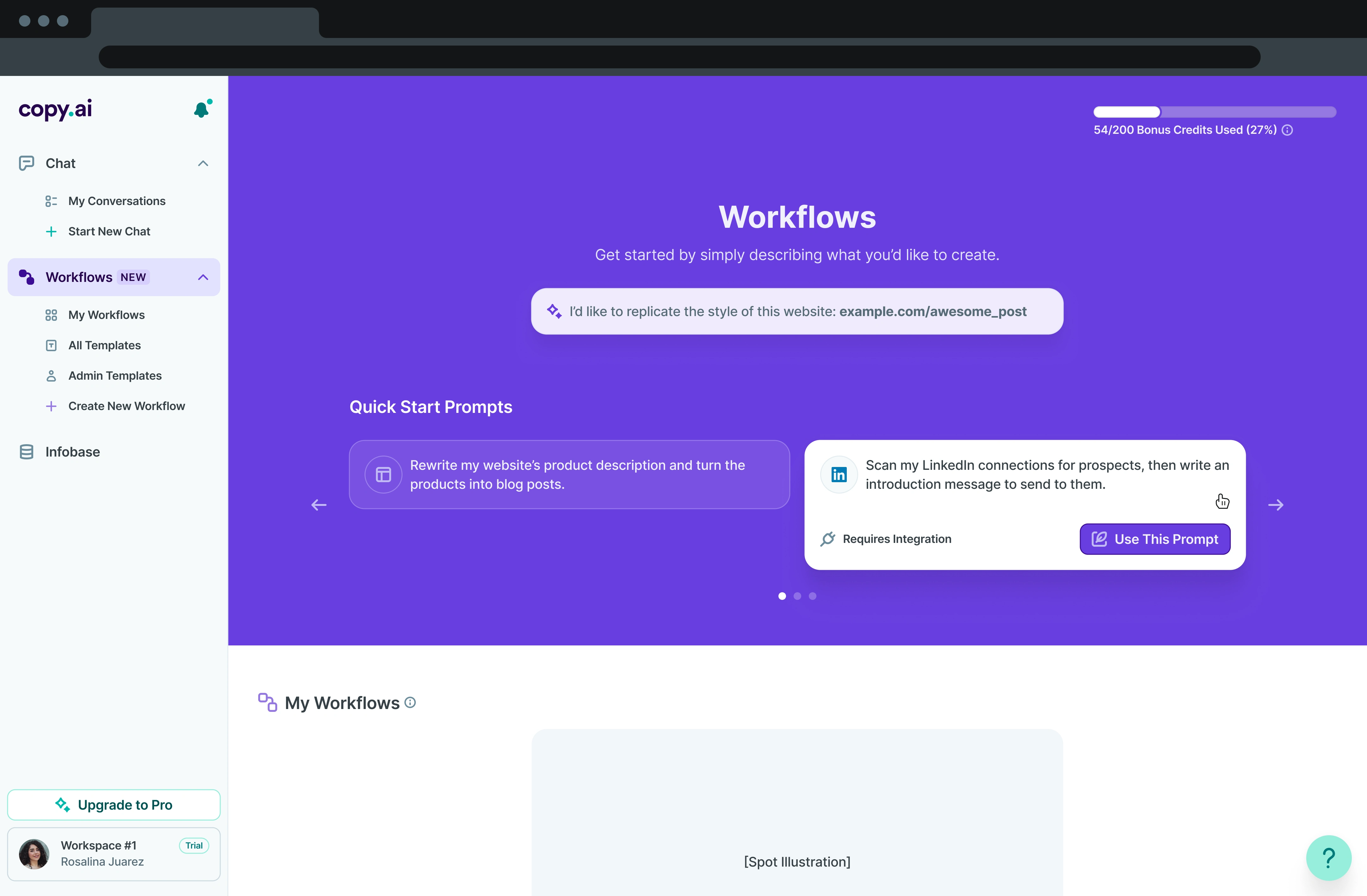Collapse the Workflows section chevron

point(203,277)
